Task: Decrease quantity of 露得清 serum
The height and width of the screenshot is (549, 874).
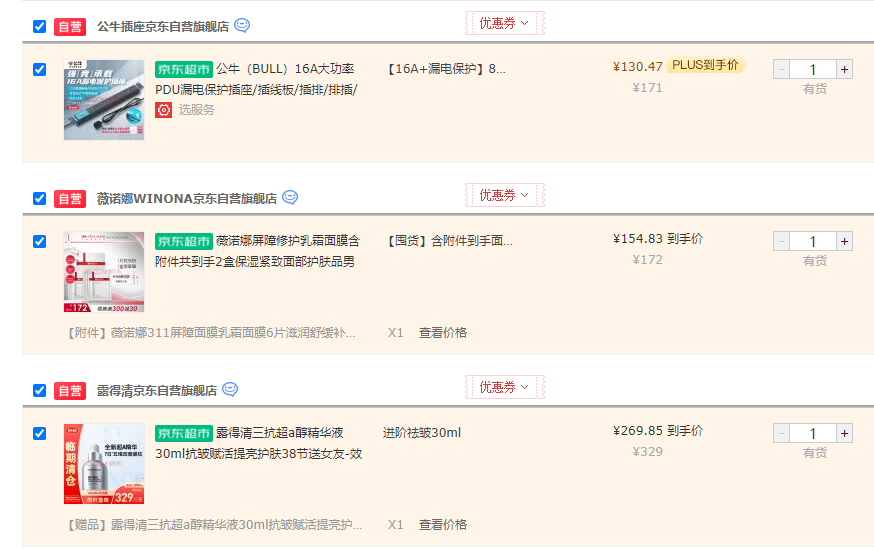Action: click(781, 433)
